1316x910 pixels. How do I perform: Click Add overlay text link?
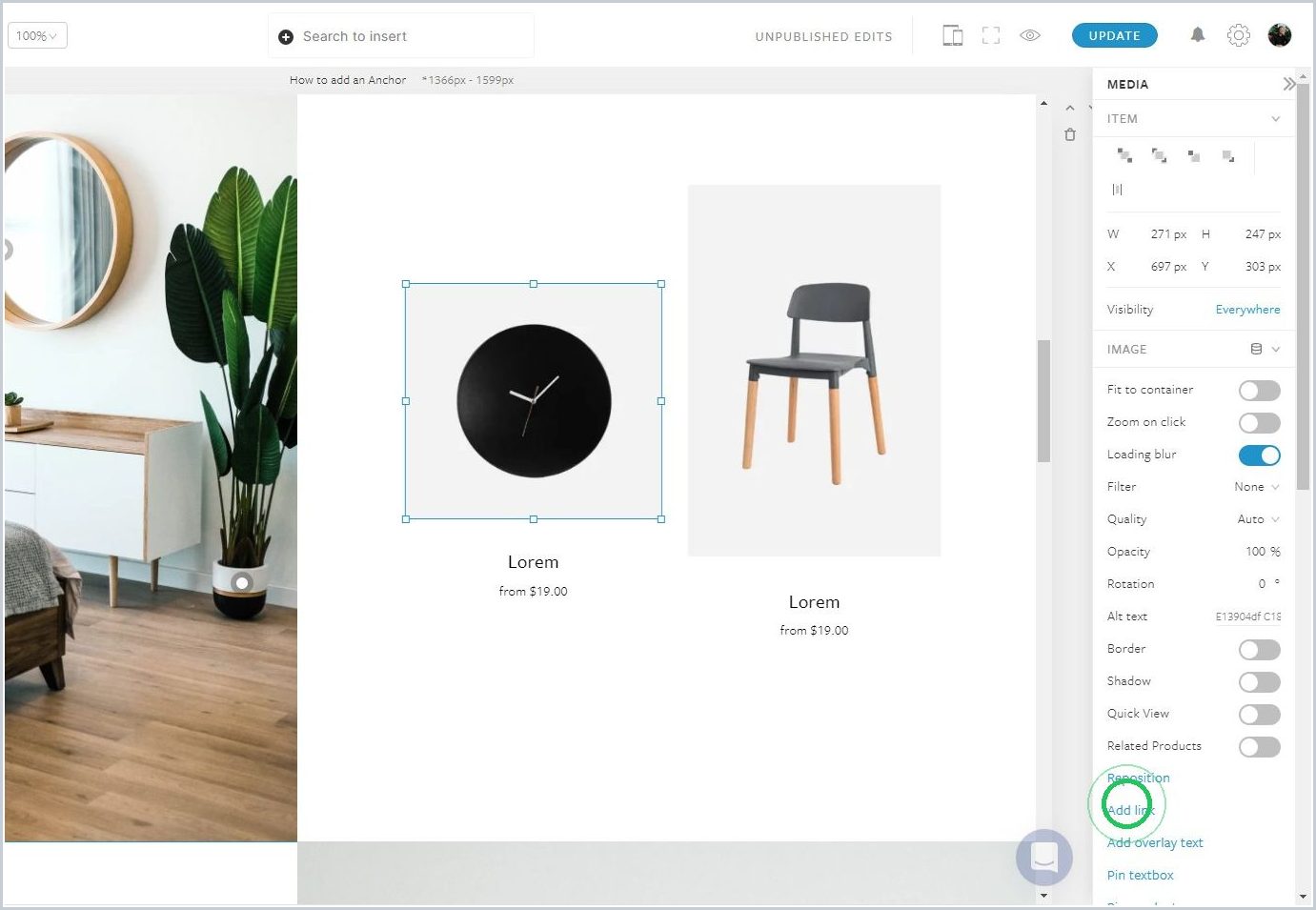click(1155, 842)
